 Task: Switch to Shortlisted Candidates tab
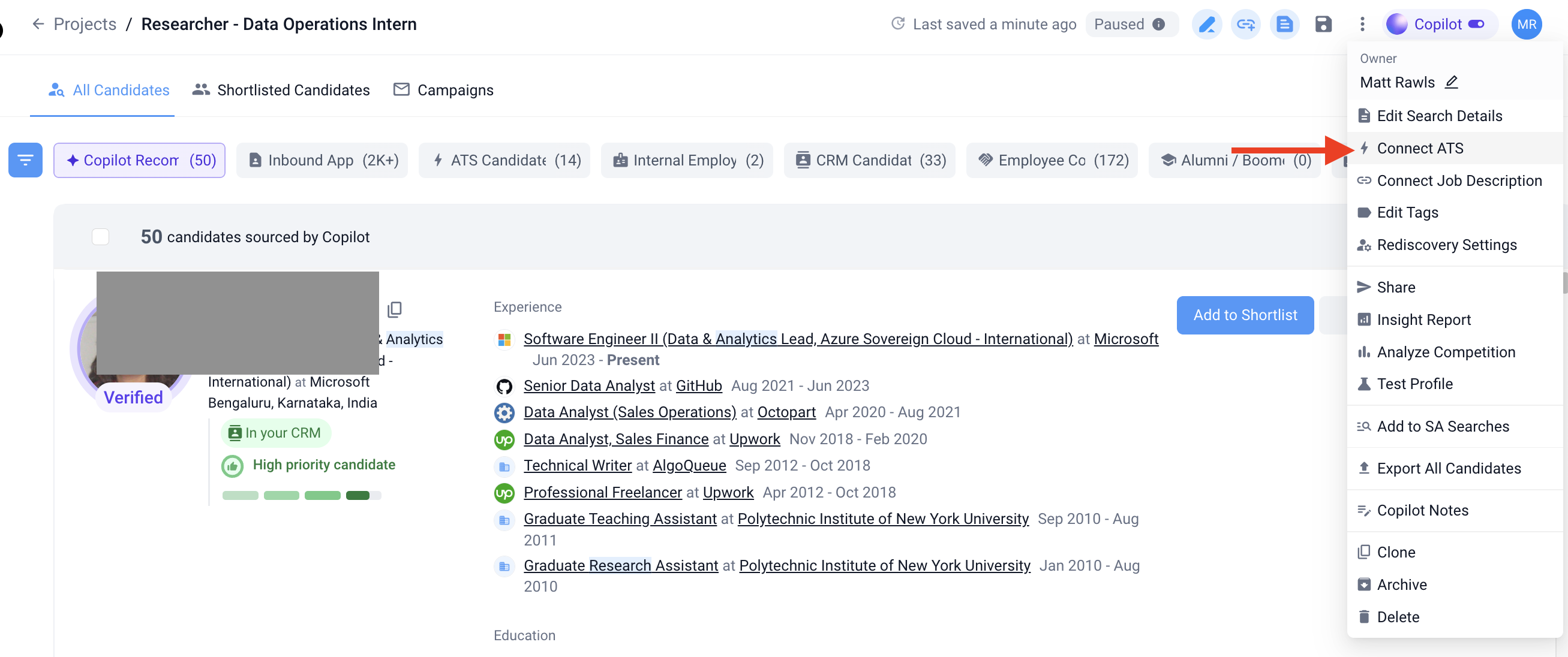pyautogui.click(x=281, y=90)
